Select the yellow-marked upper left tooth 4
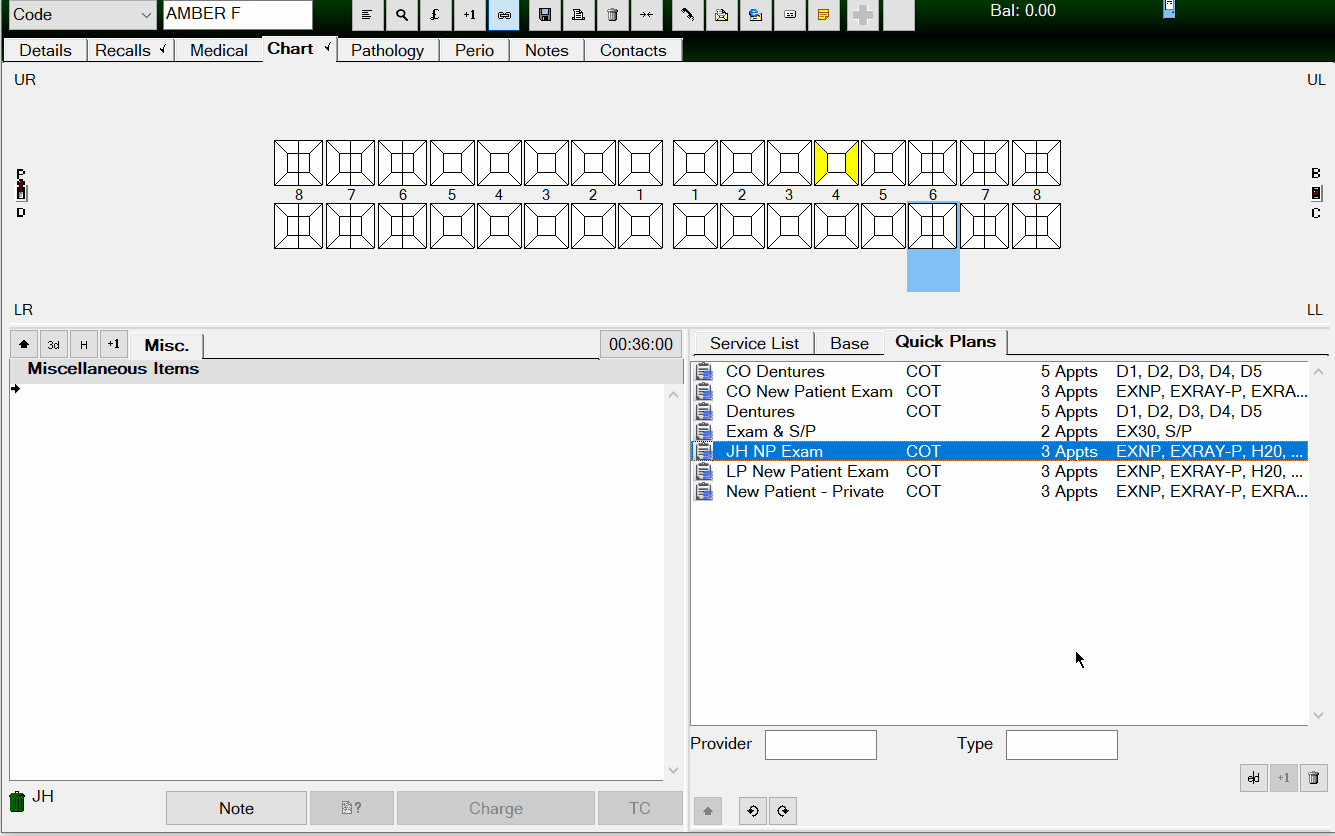The height and width of the screenshot is (836, 1335). point(836,163)
